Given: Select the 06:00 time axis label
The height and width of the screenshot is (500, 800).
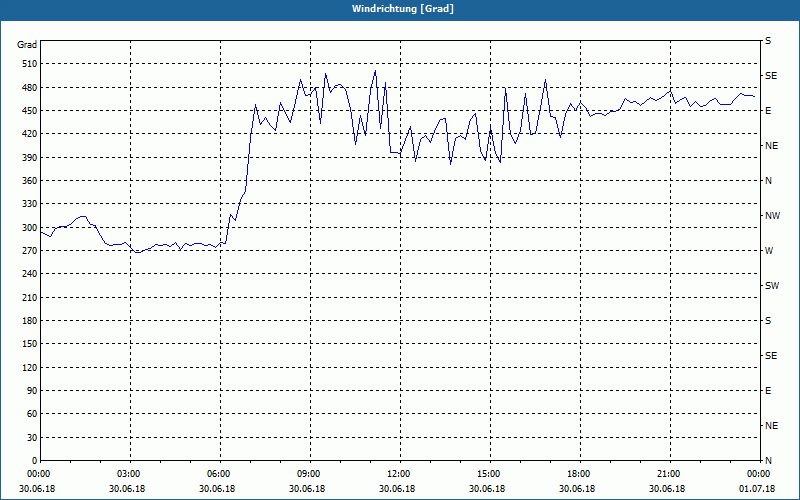Looking at the screenshot, I should (220, 474).
